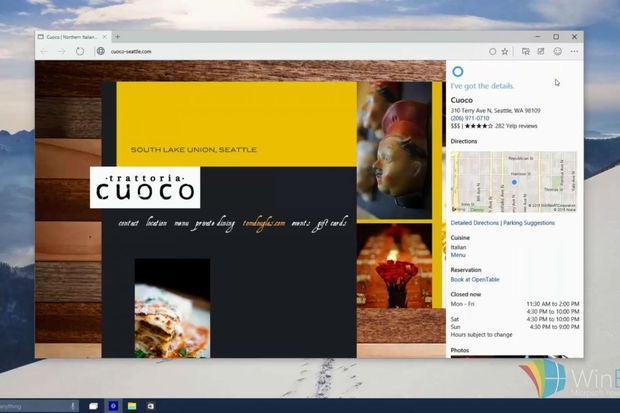The height and width of the screenshot is (413, 620).
Task: Open a new tab with plus button
Action: point(117,37)
